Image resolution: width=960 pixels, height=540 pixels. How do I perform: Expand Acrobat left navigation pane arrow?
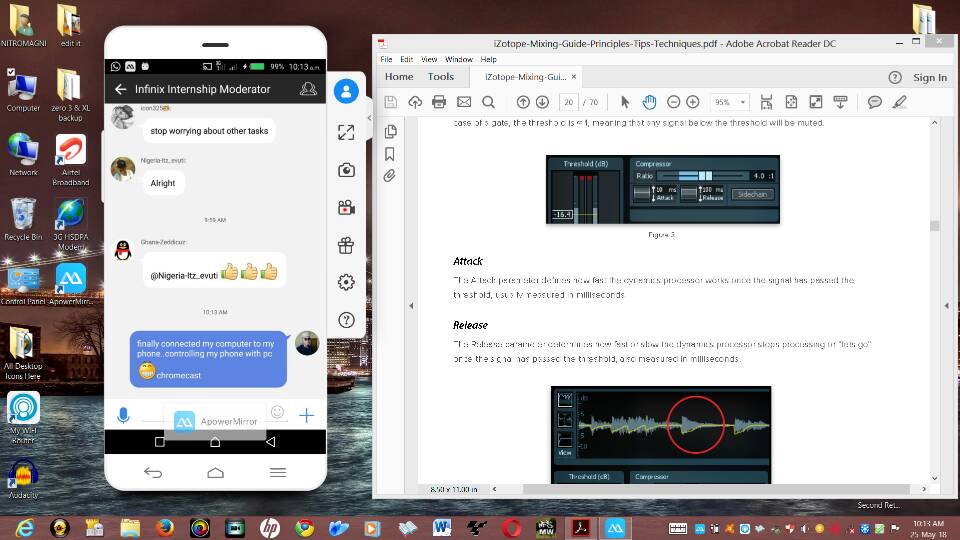click(411, 305)
